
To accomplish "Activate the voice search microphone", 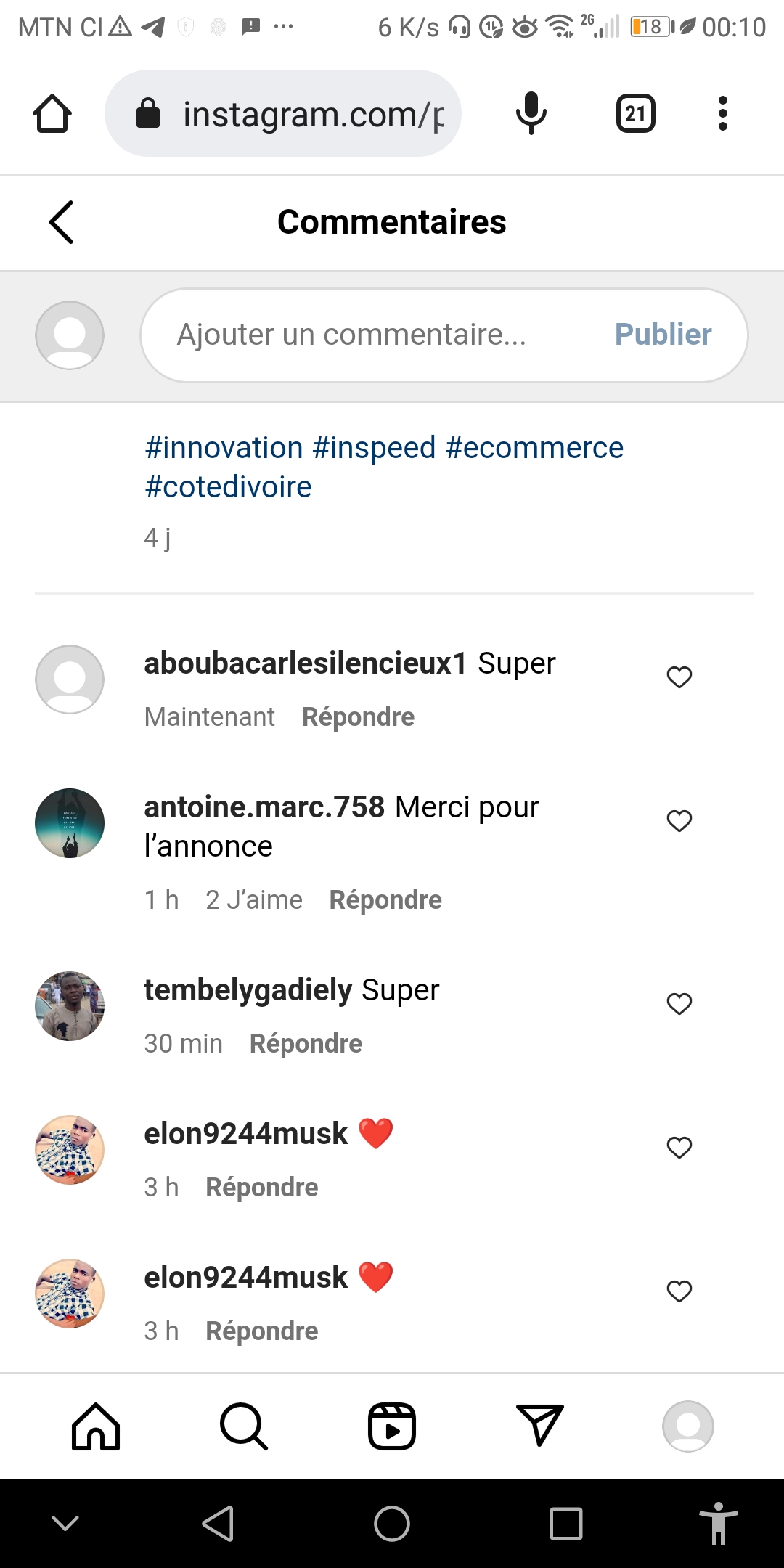I will click(x=531, y=114).
